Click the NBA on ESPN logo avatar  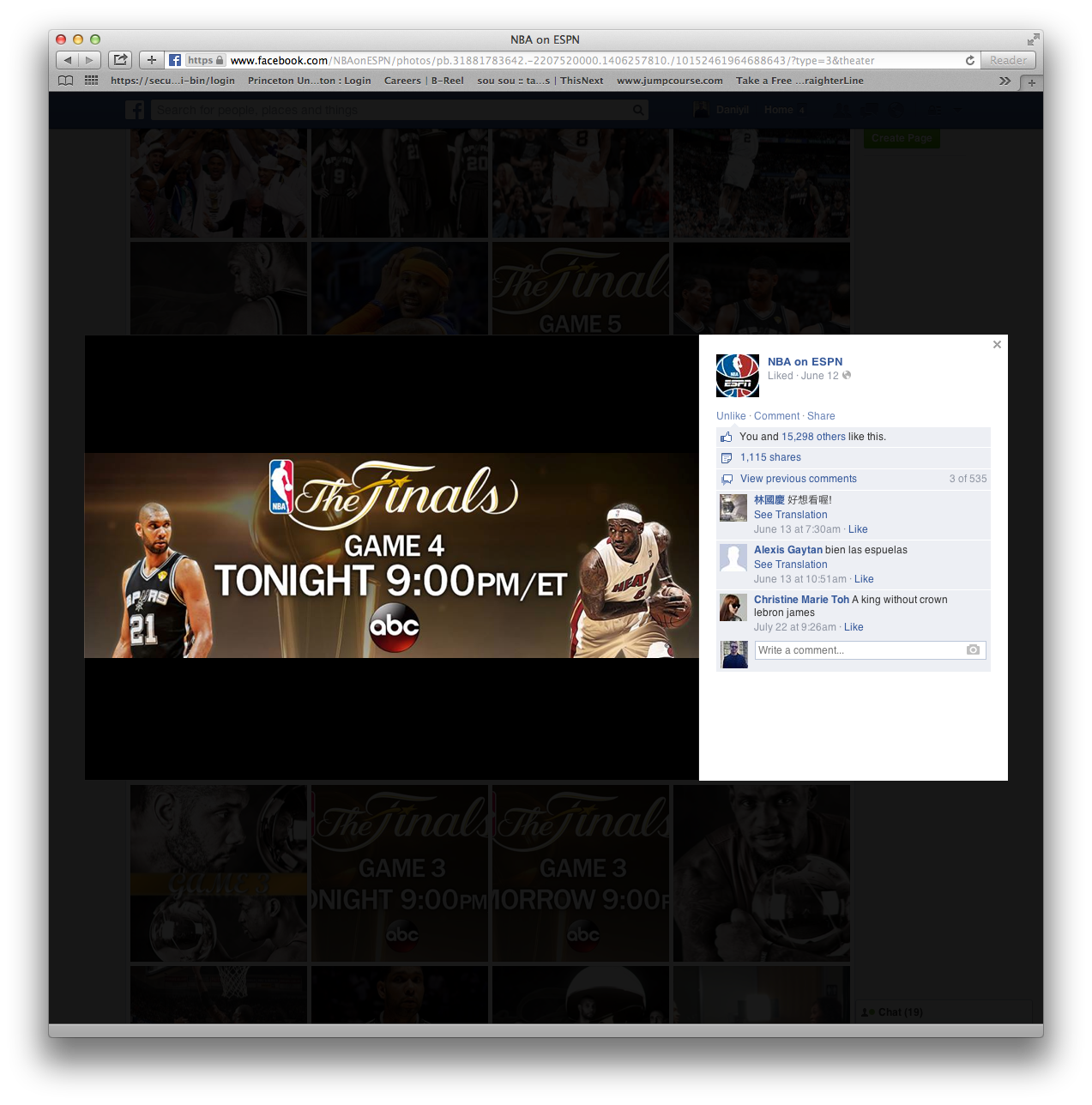[x=738, y=376]
